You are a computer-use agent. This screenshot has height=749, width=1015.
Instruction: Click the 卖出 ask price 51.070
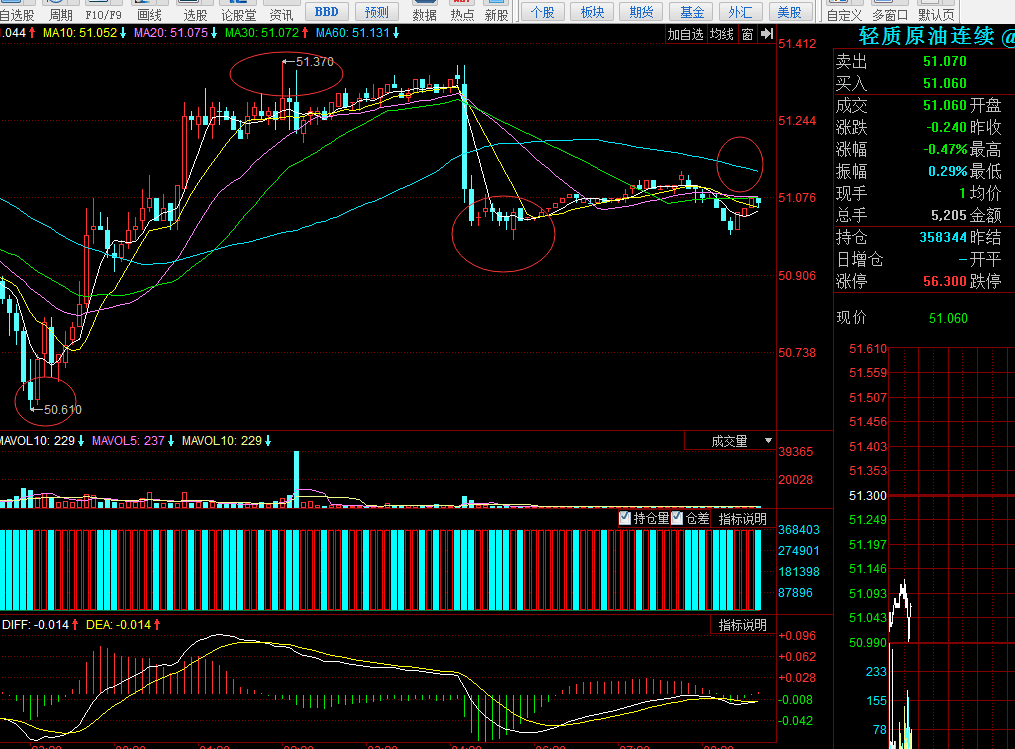pos(944,61)
